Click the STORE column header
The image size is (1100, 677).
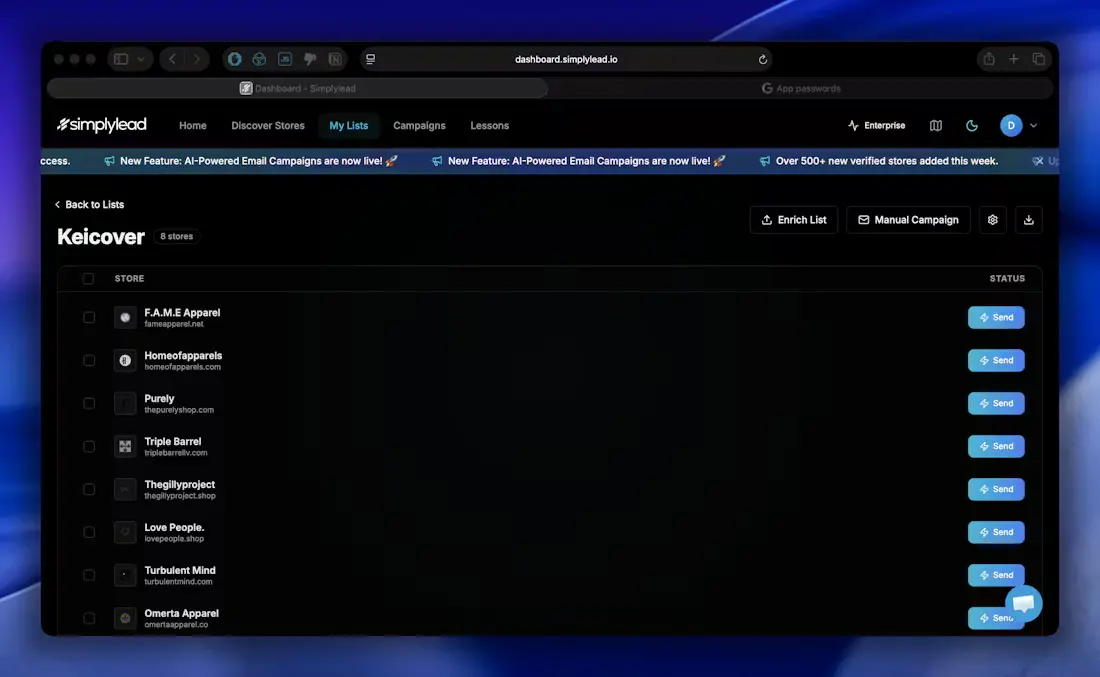point(129,279)
